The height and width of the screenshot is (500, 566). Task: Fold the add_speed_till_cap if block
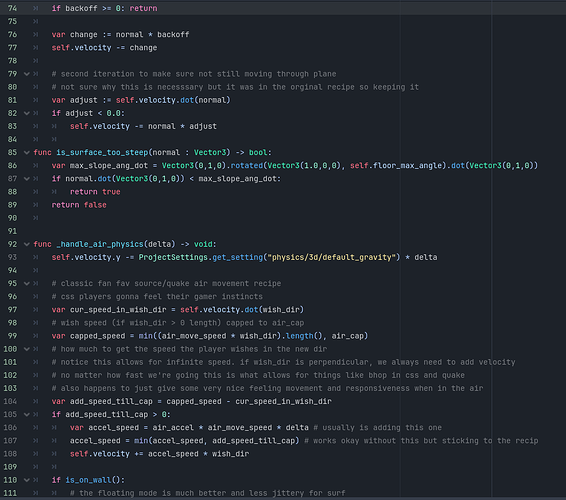(27, 414)
